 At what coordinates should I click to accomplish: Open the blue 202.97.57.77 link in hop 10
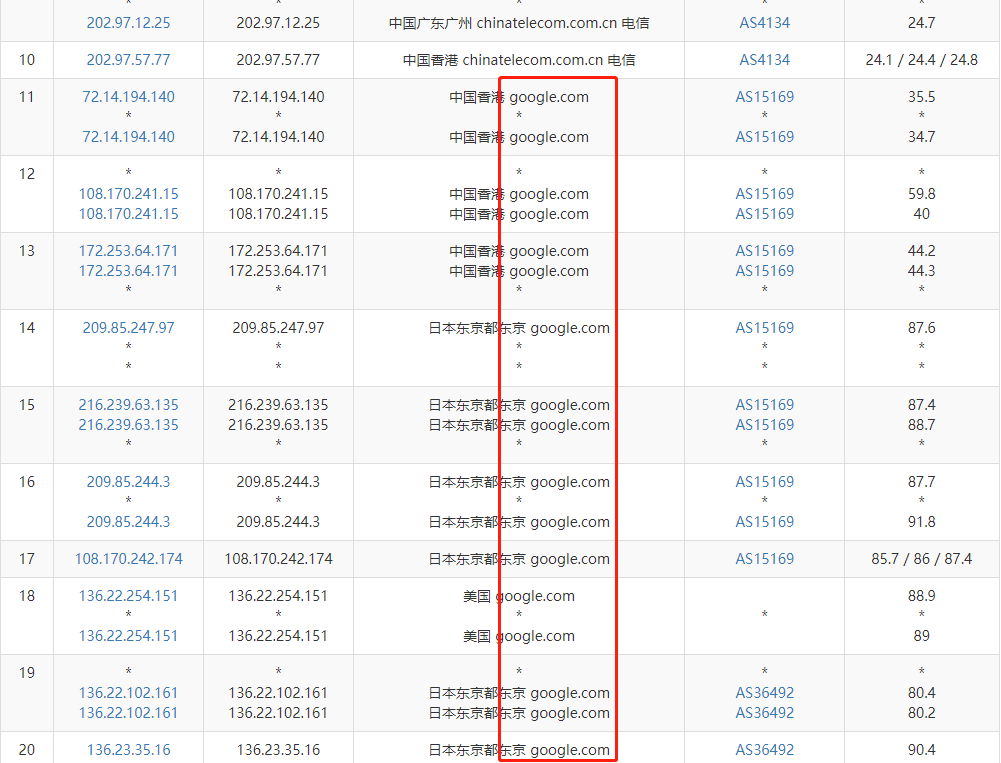tap(128, 60)
